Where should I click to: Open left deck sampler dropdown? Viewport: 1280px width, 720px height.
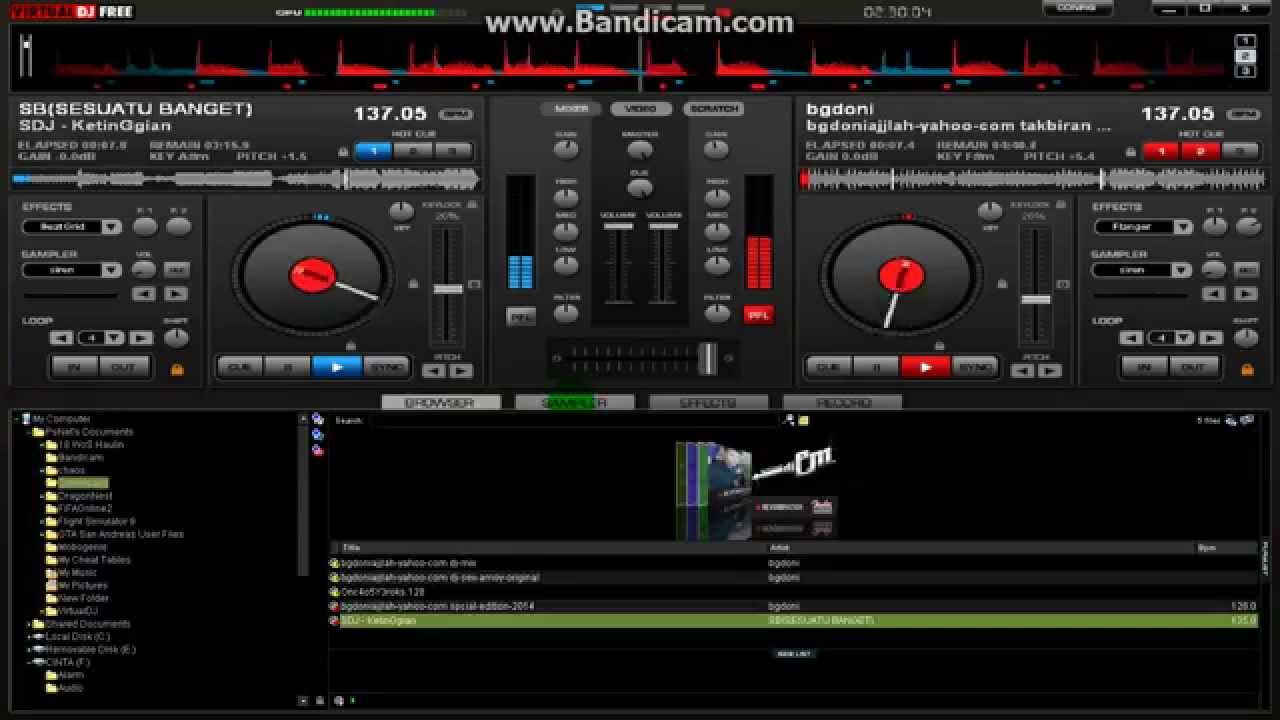71,270
